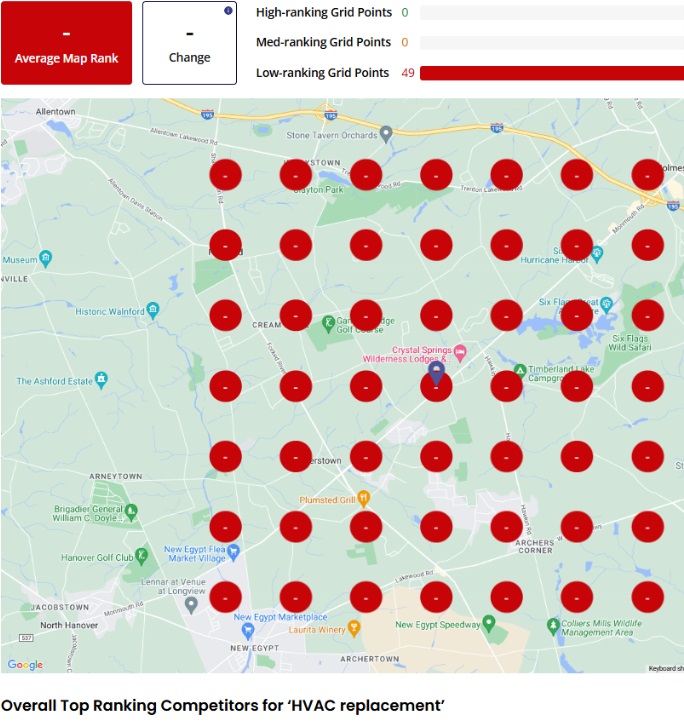The image size is (684, 723).
Task: Click Brigadier General William C. Doyle marker
Action: [131, 512]
